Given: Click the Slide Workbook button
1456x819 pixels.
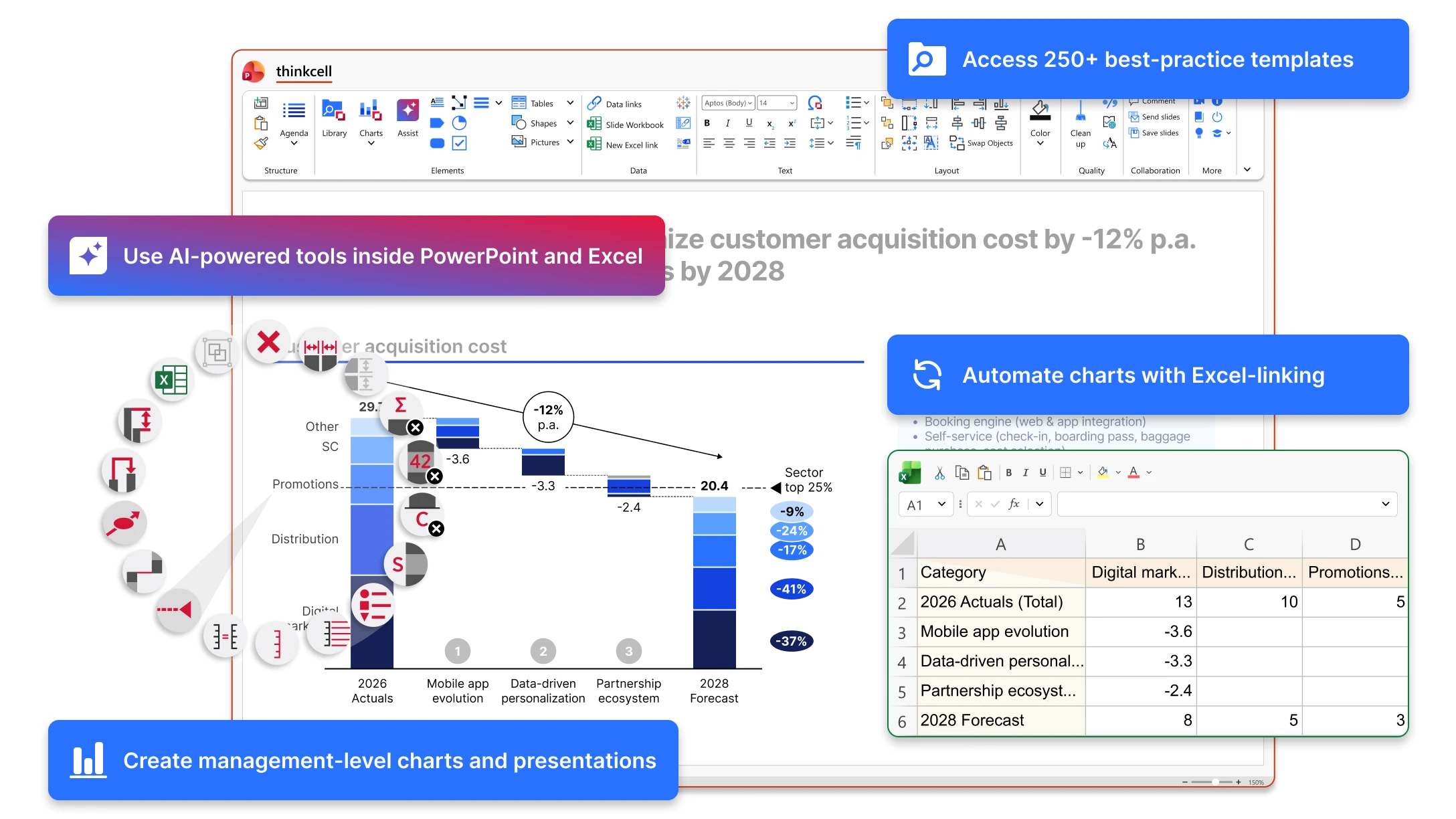Looking at the screenshot, I should pos(626,124).
